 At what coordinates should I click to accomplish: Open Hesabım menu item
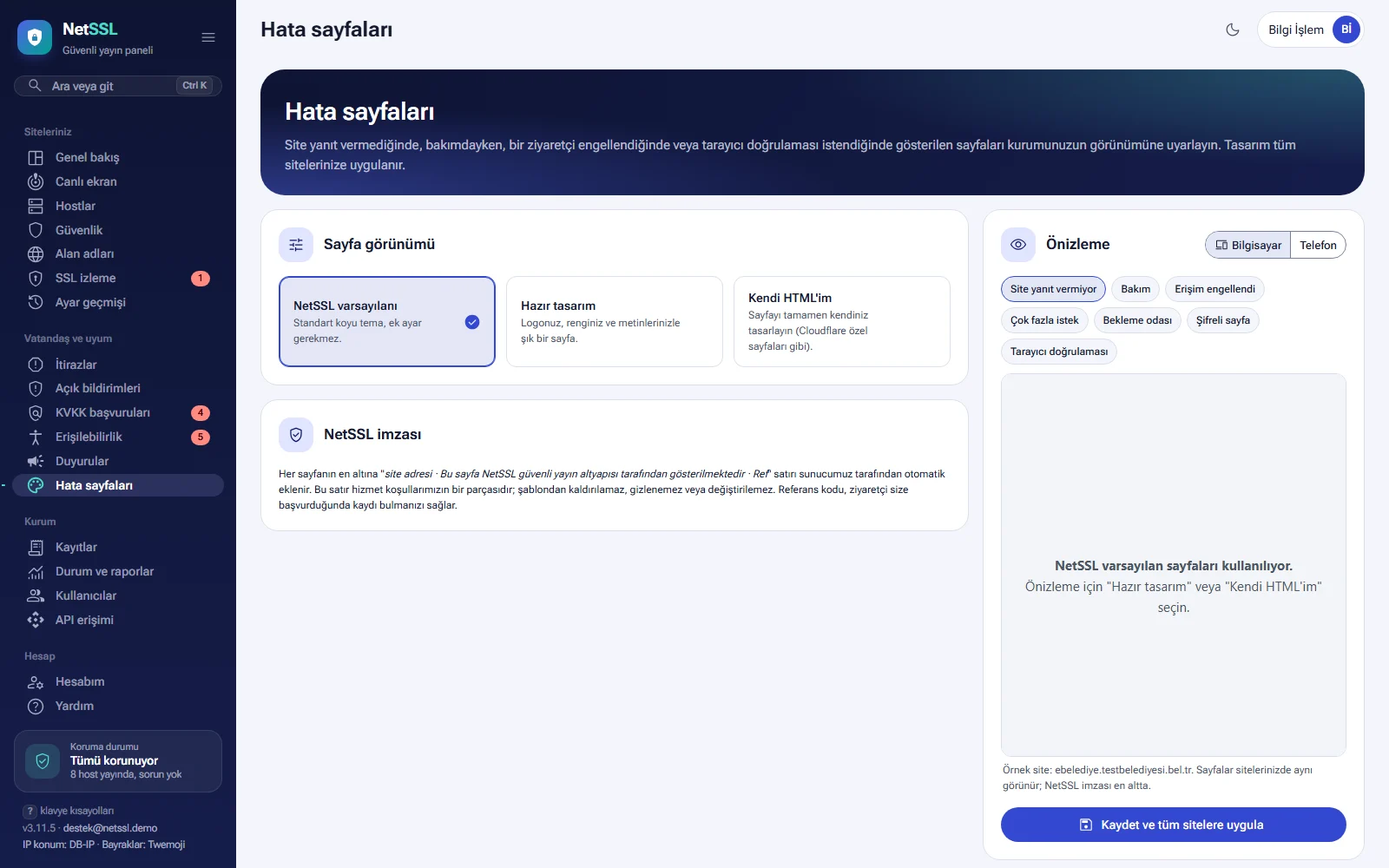(x=118, y=681)
